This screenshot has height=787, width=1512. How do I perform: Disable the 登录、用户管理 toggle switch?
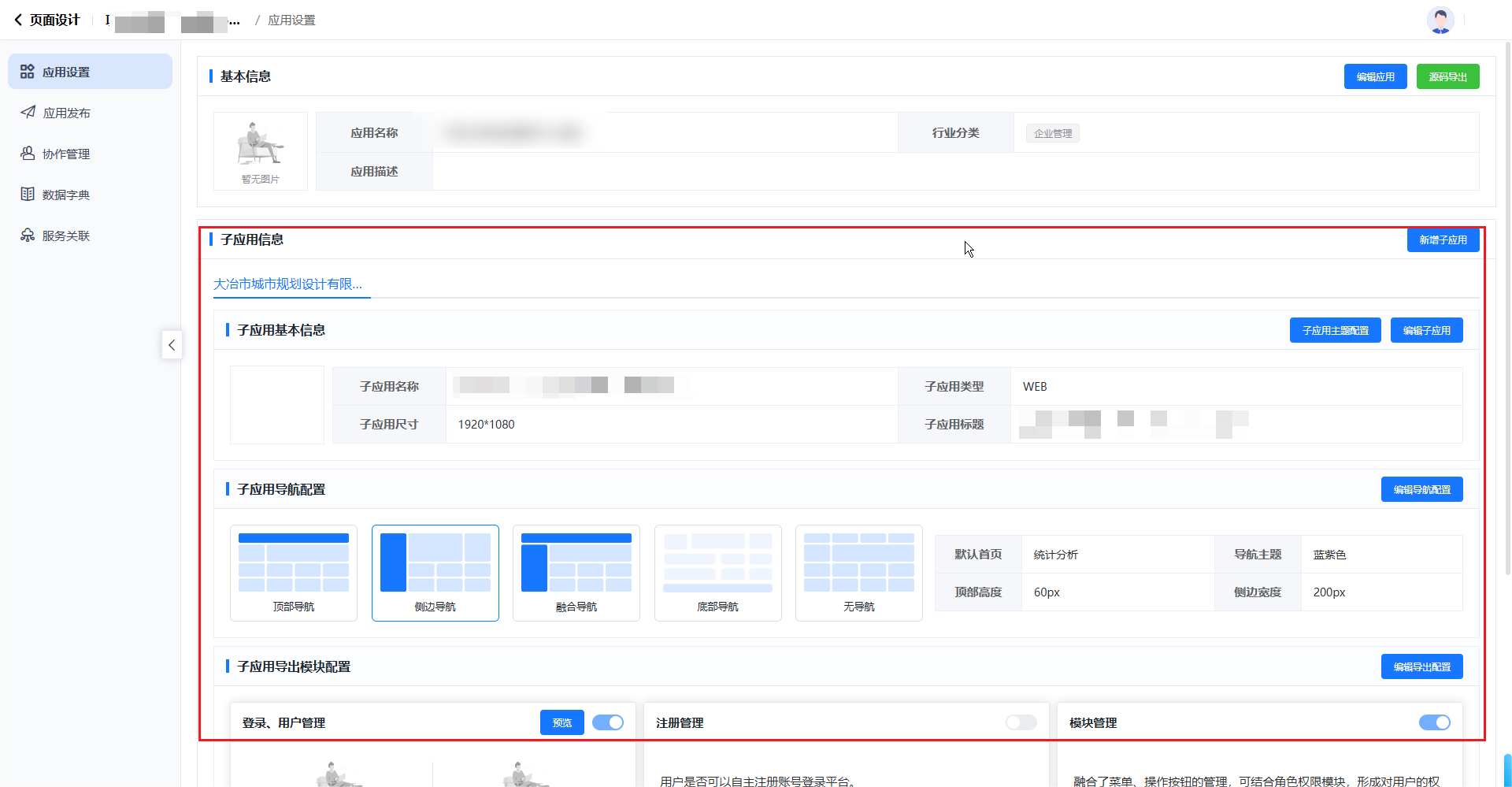tap(608, 722)
